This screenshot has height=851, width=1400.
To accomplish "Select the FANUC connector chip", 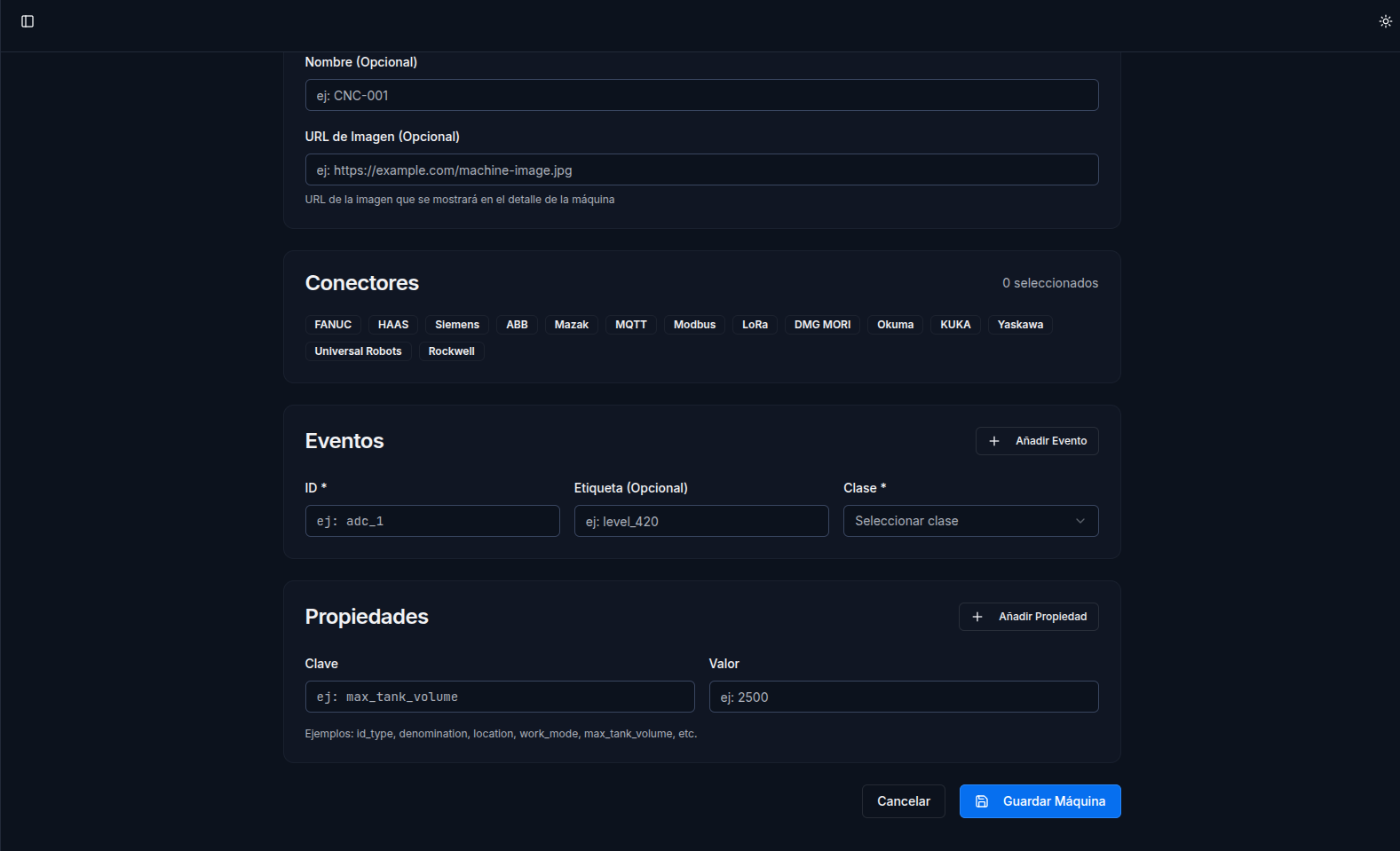I will coord(333,325).
